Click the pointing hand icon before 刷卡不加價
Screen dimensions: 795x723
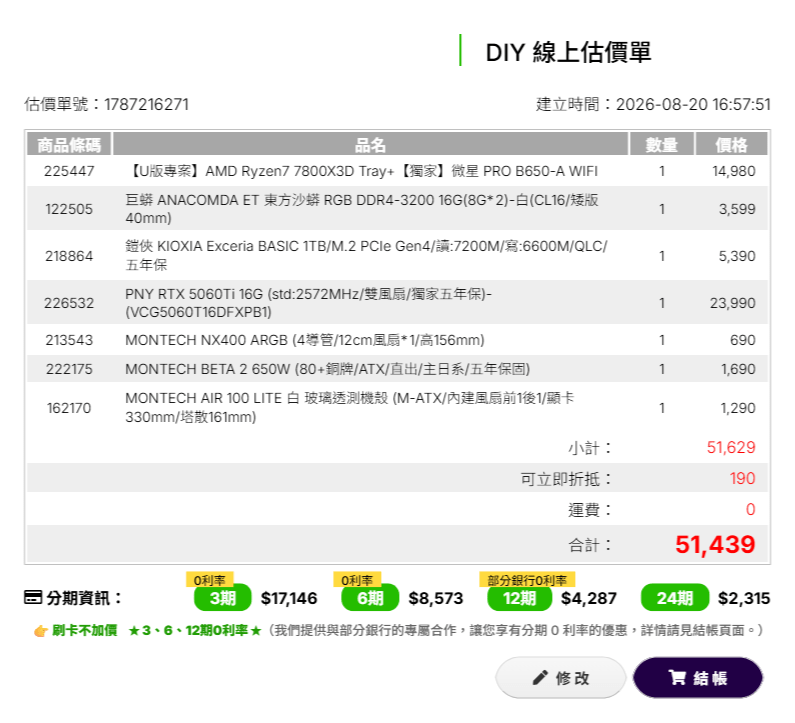point(41,631)
